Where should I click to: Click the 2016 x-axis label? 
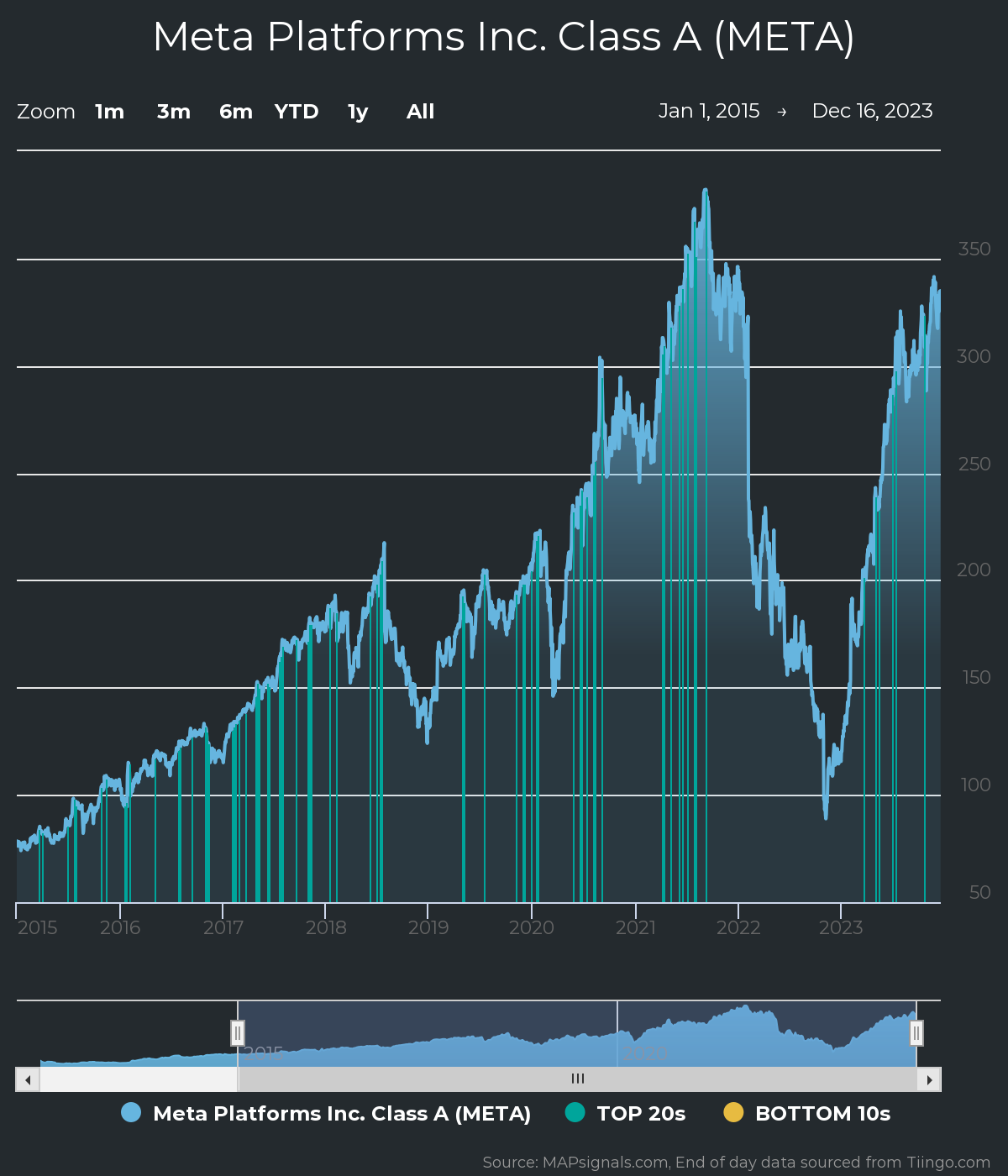pyautogui.click(x=120, y=927)
